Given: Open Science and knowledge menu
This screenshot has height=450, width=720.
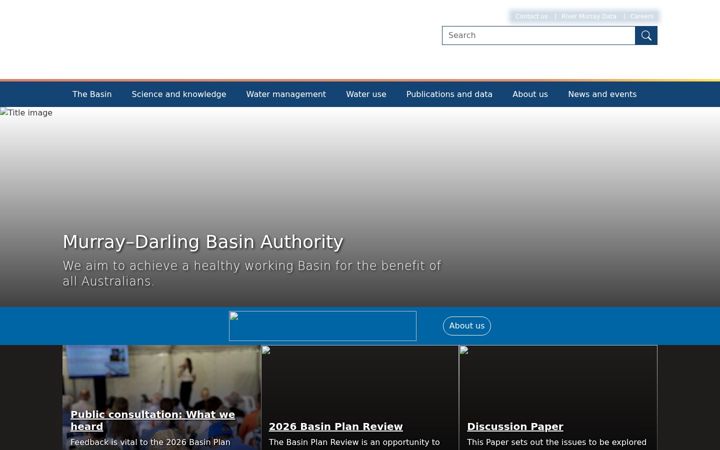Looking at the screenshot, I should pos(179,94).
